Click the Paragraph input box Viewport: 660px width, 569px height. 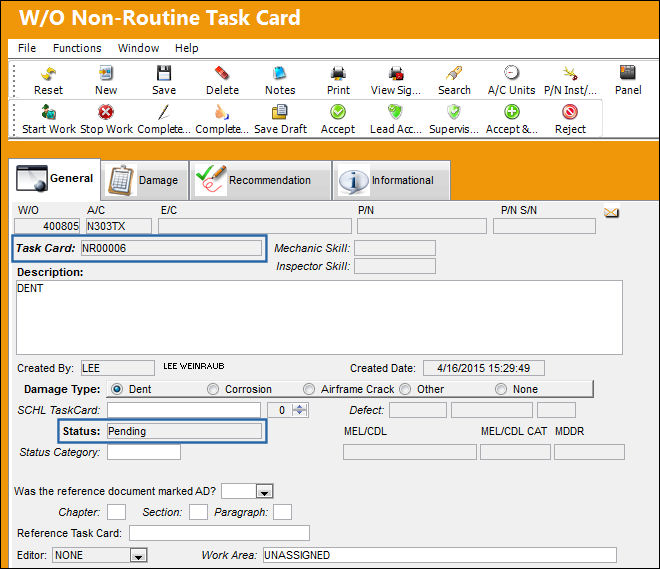(282, 512)
